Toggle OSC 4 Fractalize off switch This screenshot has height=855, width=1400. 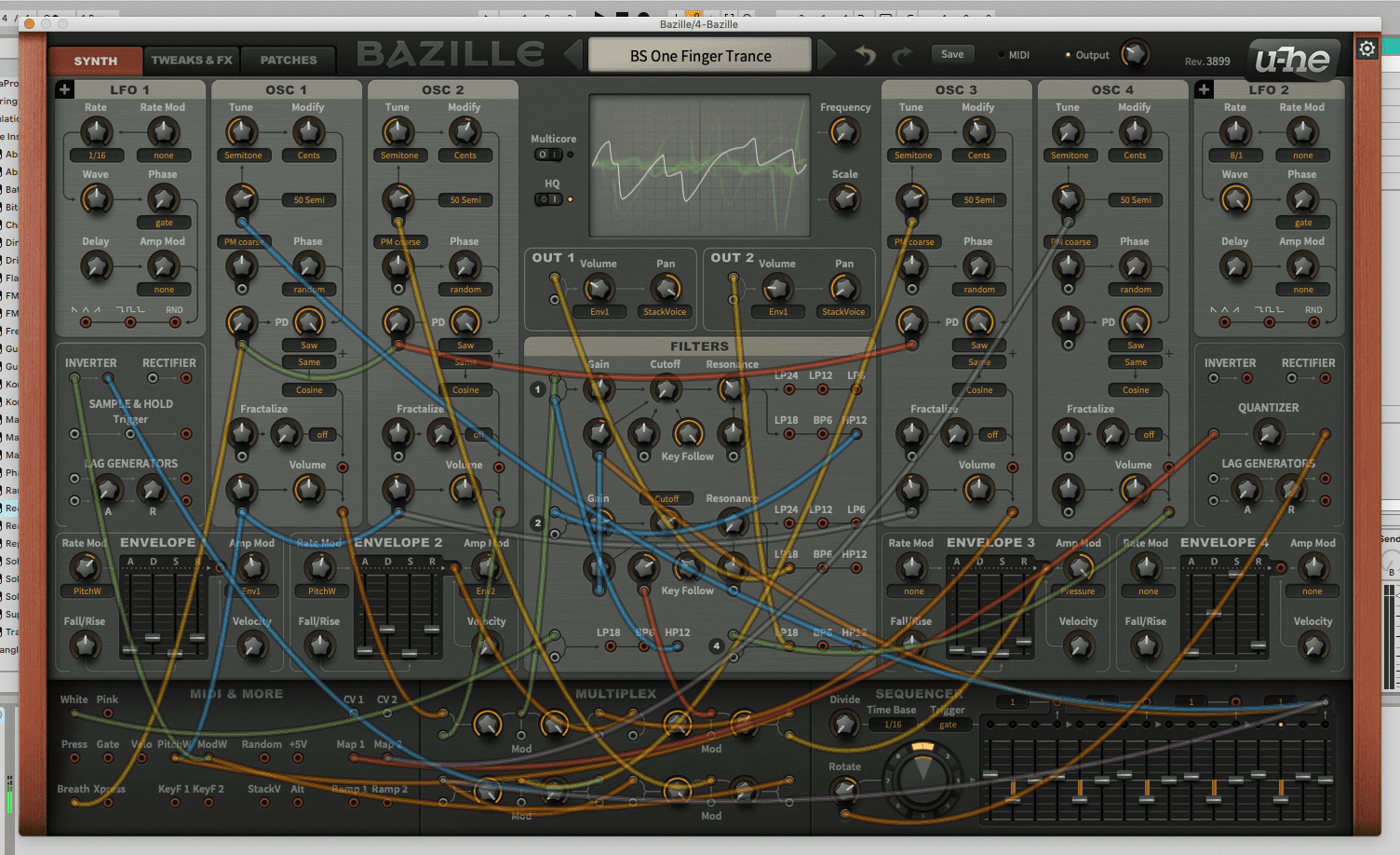[x=1149, y=435]
